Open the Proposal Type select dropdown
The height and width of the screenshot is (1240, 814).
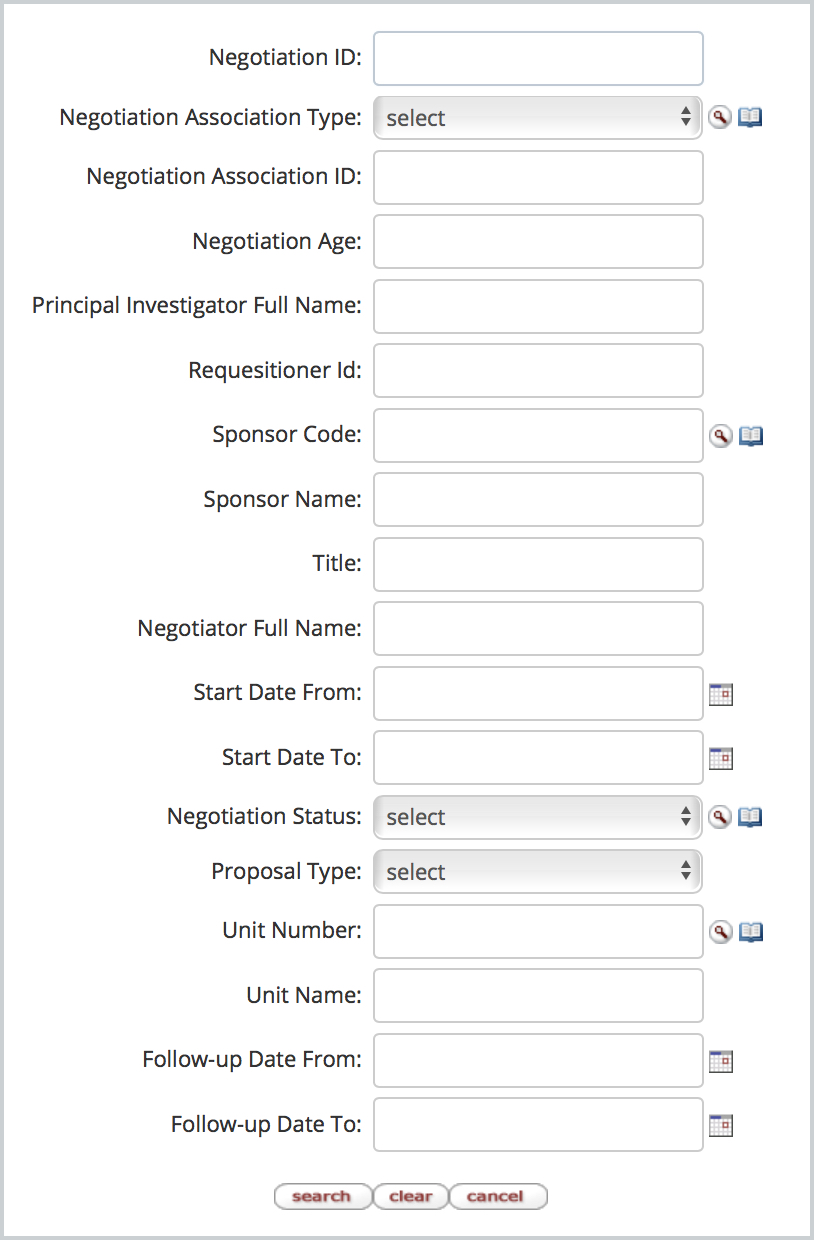(538, 871)
